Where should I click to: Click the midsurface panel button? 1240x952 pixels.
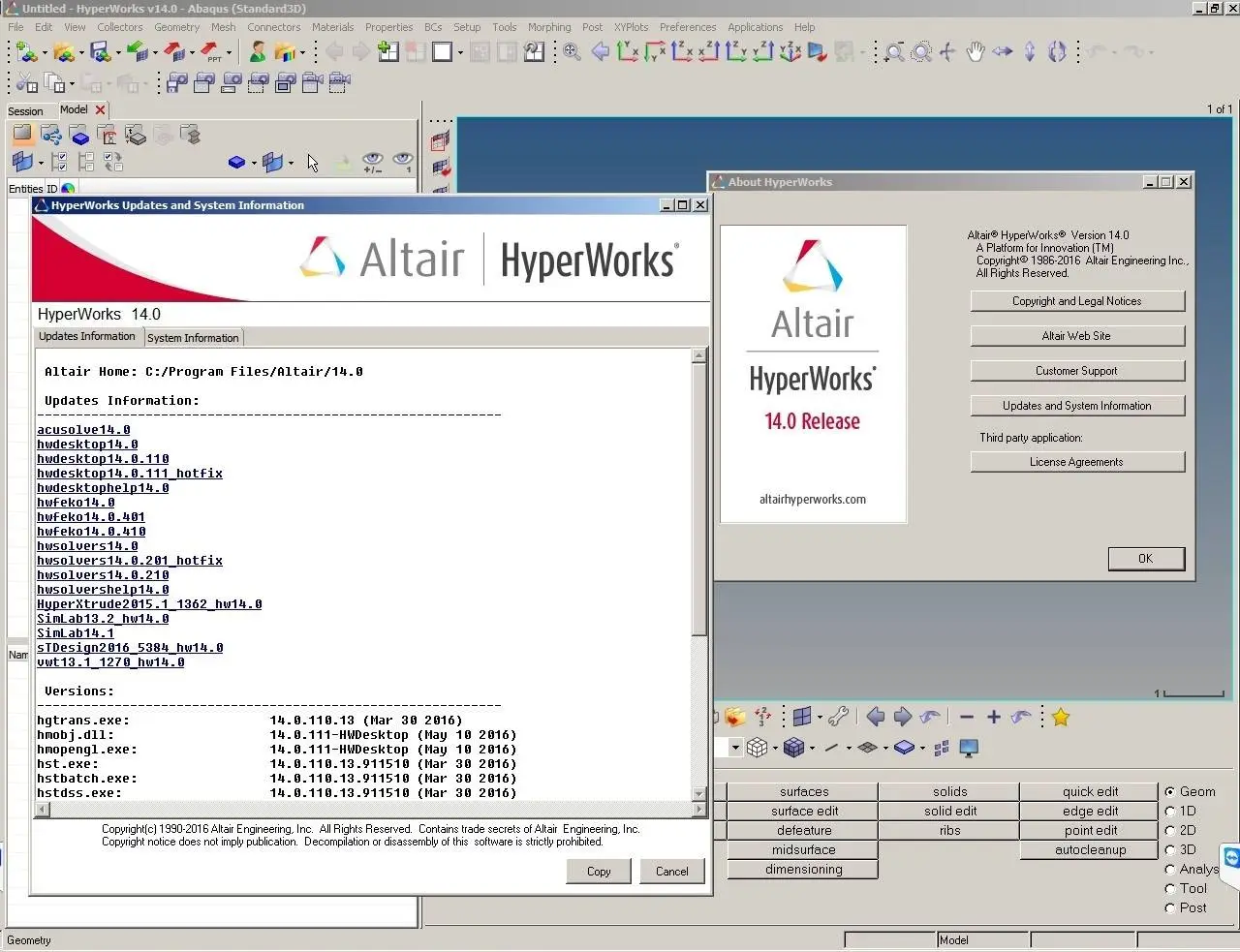click(x=804, y=850)
